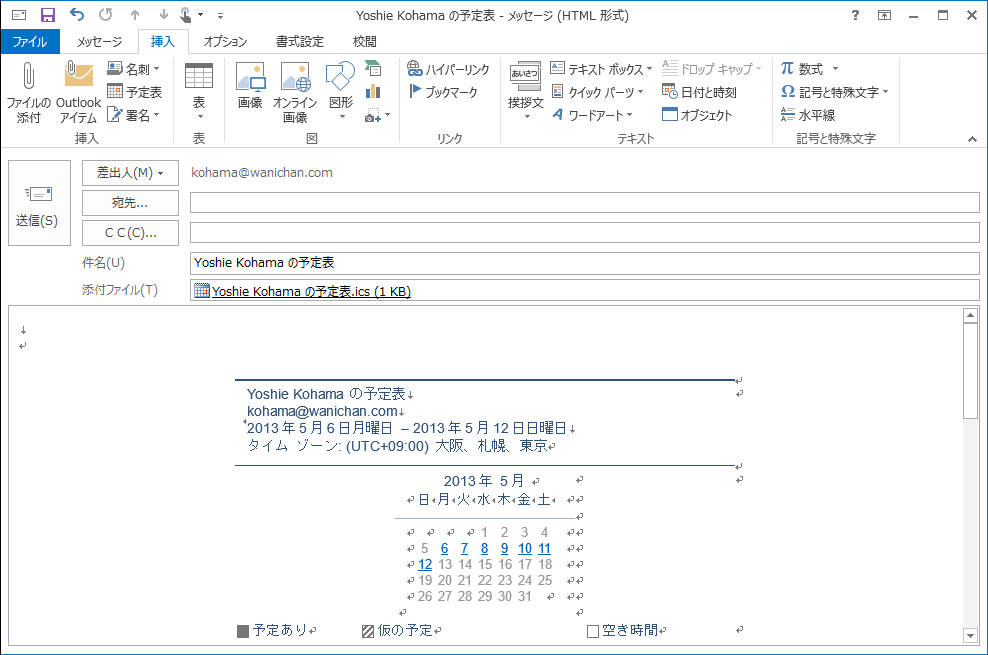Image resolution: width=988 pixels, height=655 pixels.
Task: Insert SmartArt graphic icon
Action: [373, 68]
